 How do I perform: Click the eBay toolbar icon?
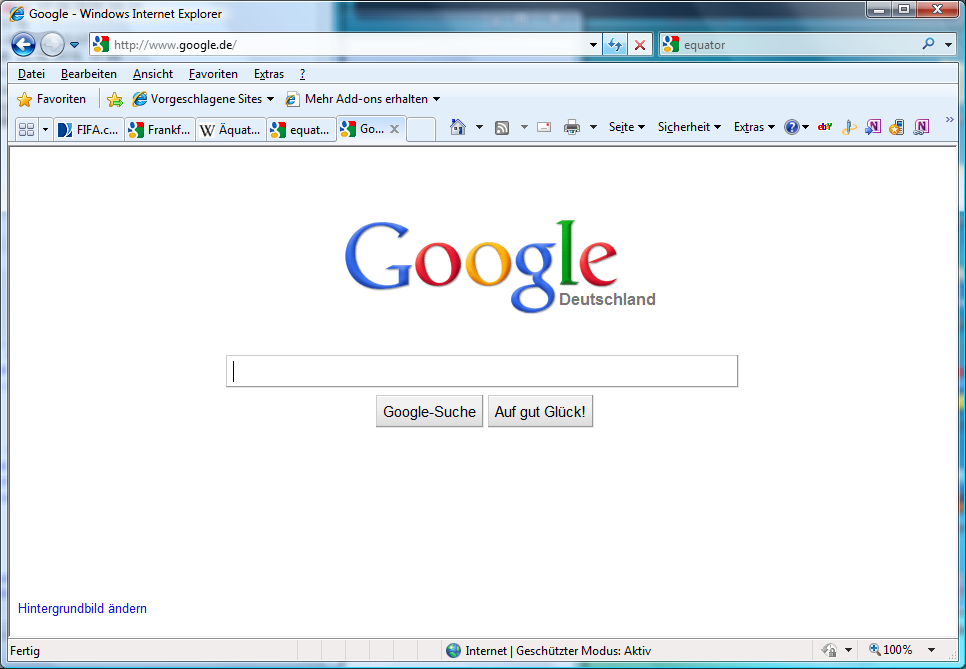825,127
